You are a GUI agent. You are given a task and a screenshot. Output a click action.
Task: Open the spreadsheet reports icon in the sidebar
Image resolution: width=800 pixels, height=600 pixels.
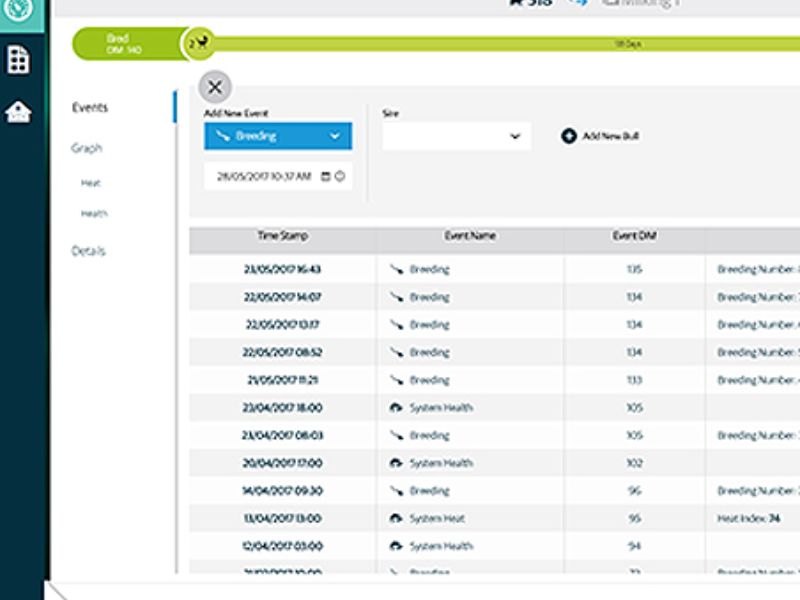18,60
